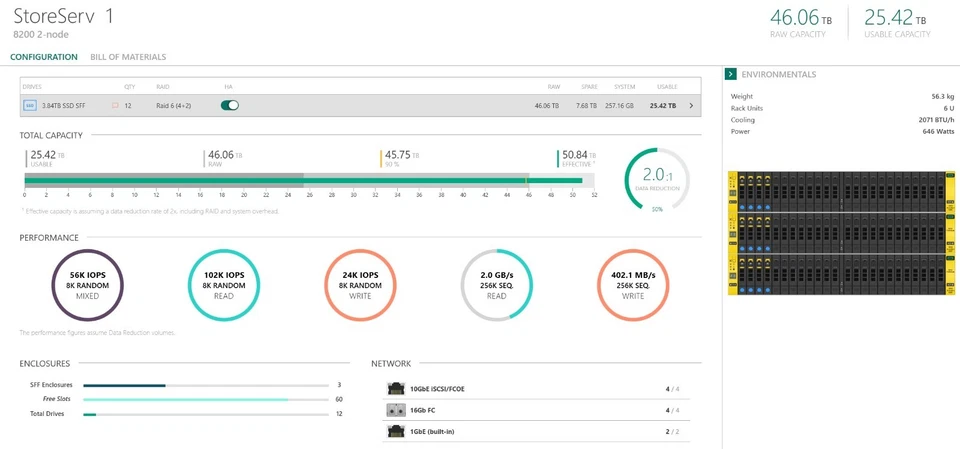Click the 1GbE built-in port icon
960x449 pixels.
[395, 431]
